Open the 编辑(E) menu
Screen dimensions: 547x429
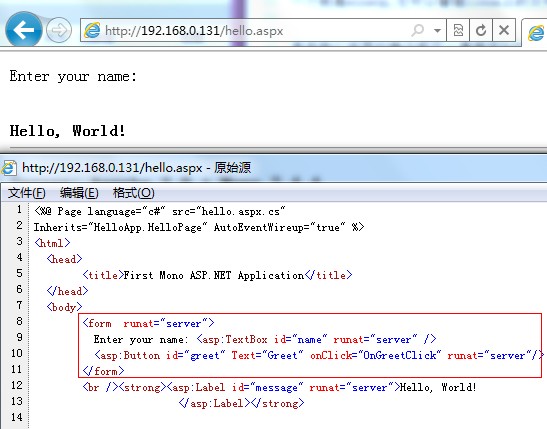[x=79, y=193]
